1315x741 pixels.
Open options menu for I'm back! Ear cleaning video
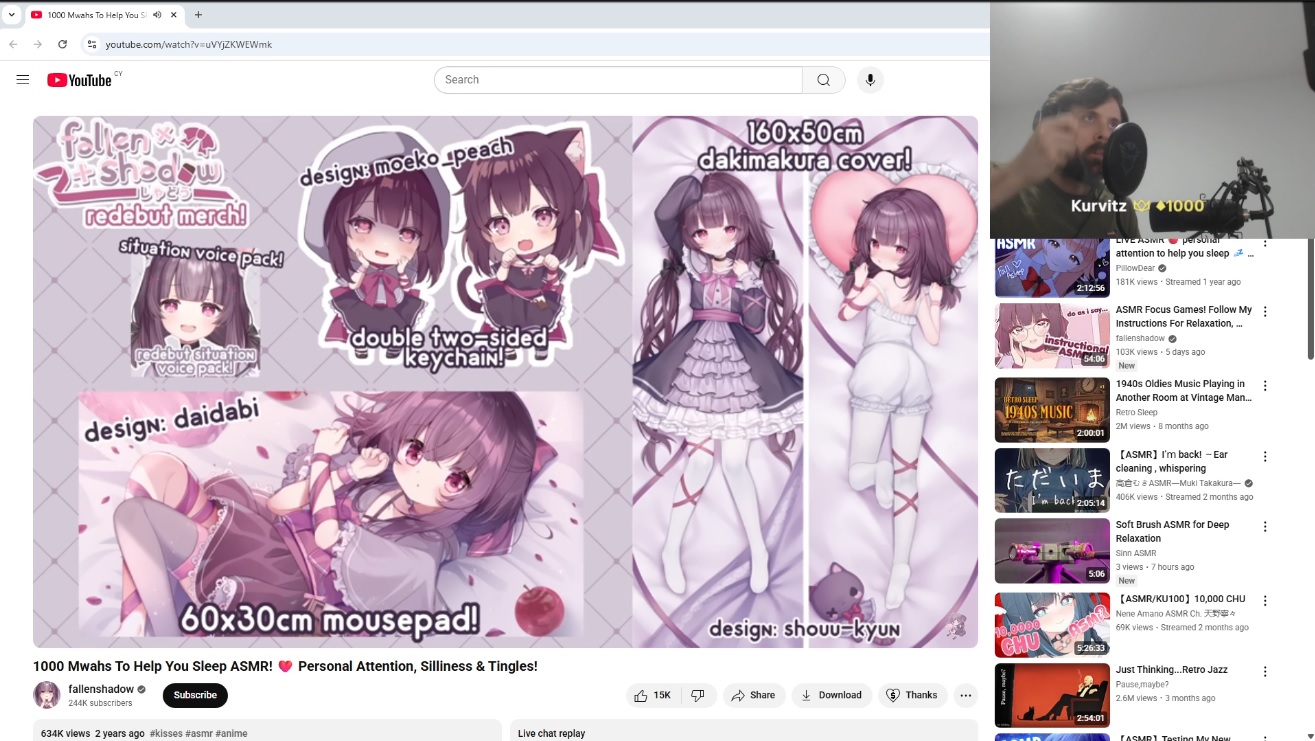point(1265,456)
